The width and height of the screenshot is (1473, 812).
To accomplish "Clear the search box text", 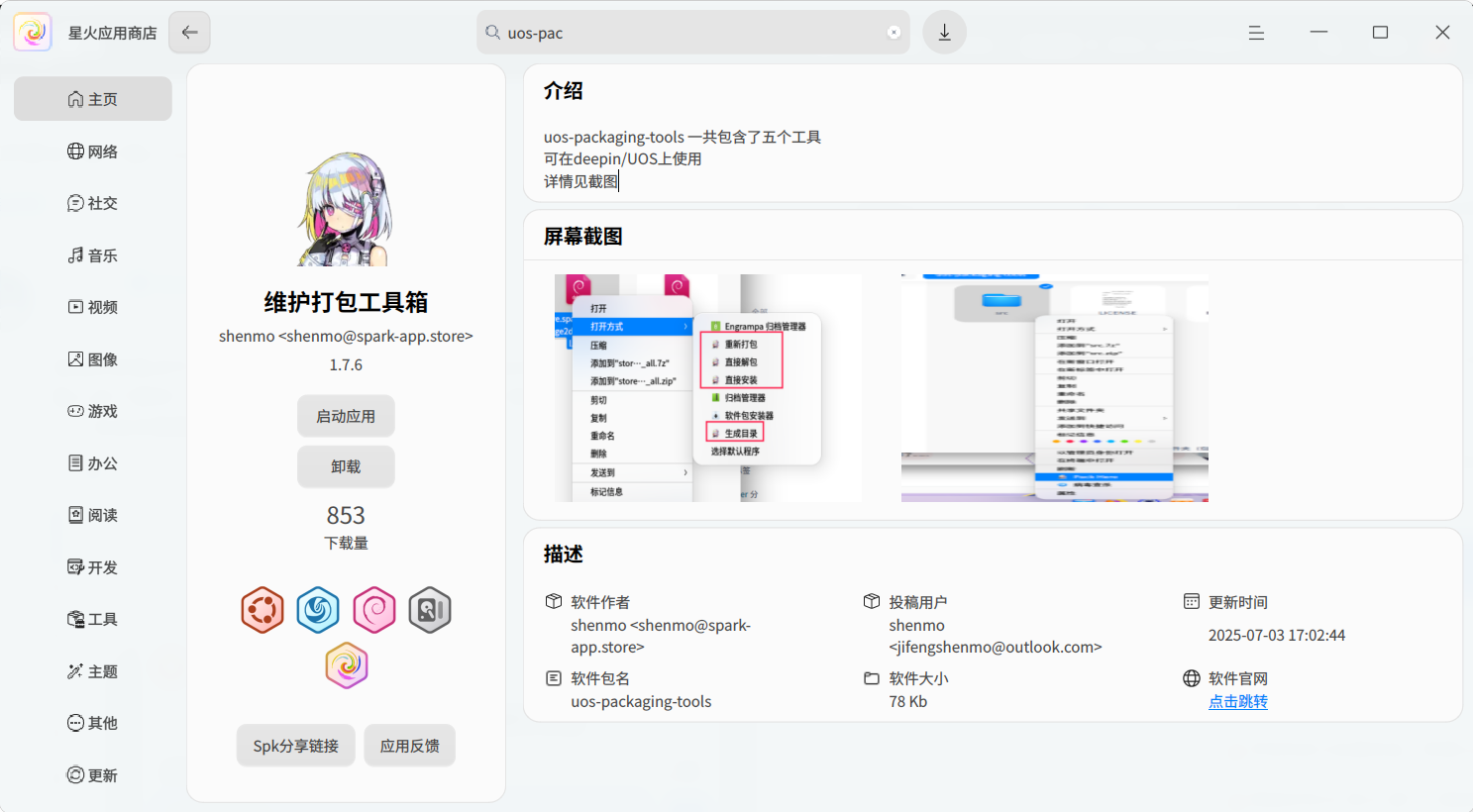I will [894, 33].
